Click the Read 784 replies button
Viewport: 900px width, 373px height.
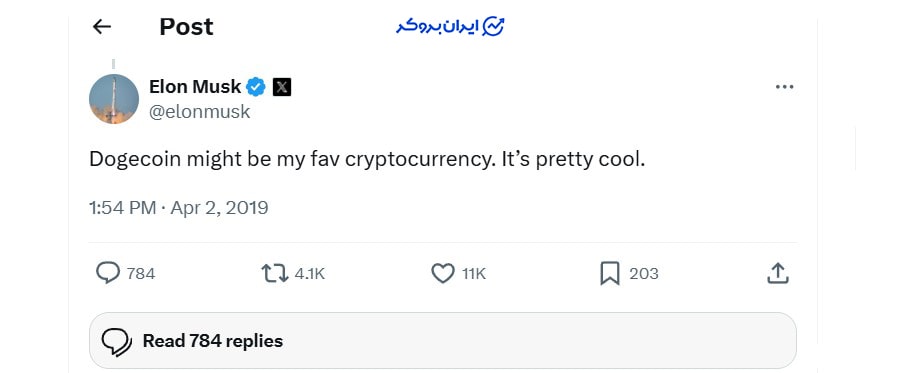pos(443,341)
